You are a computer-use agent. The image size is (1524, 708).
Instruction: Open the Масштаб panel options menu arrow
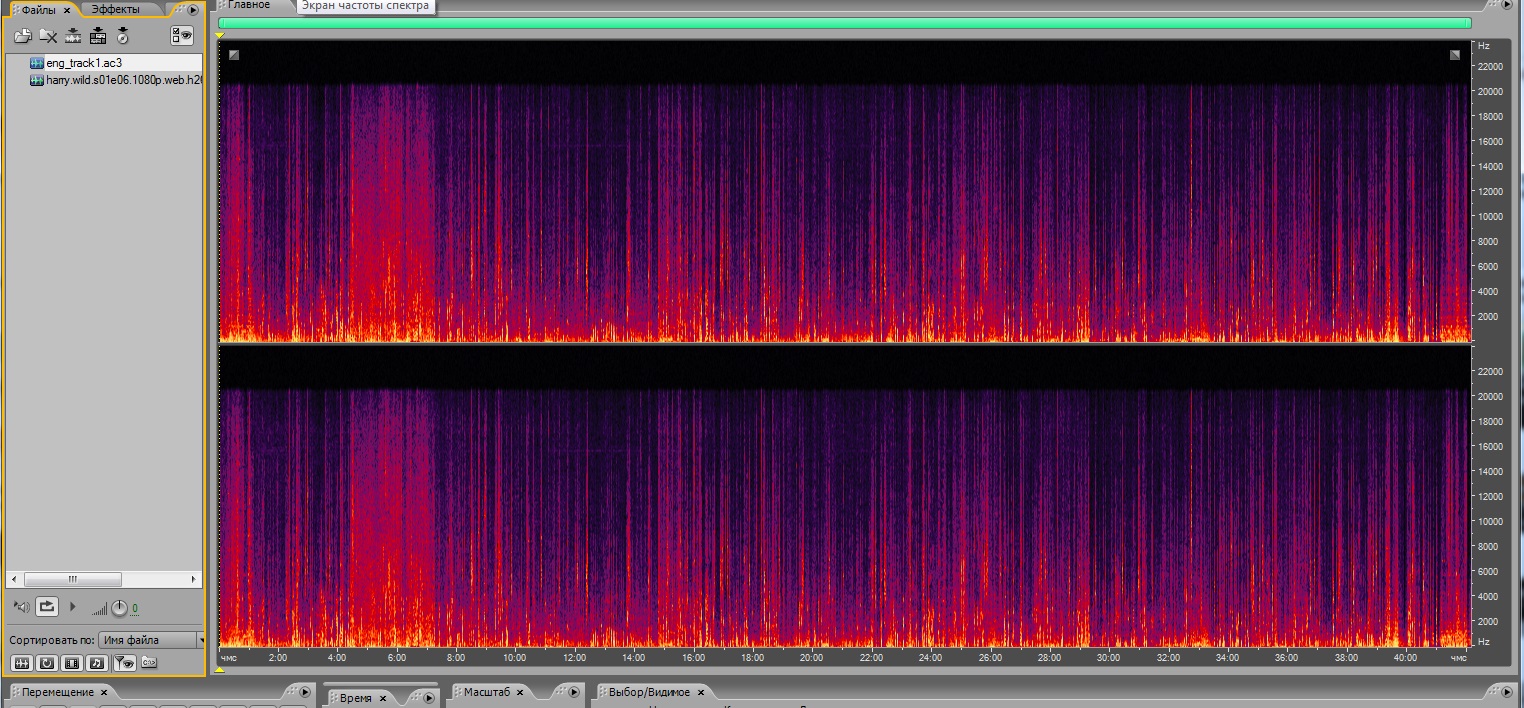click(x=574, y=692)
